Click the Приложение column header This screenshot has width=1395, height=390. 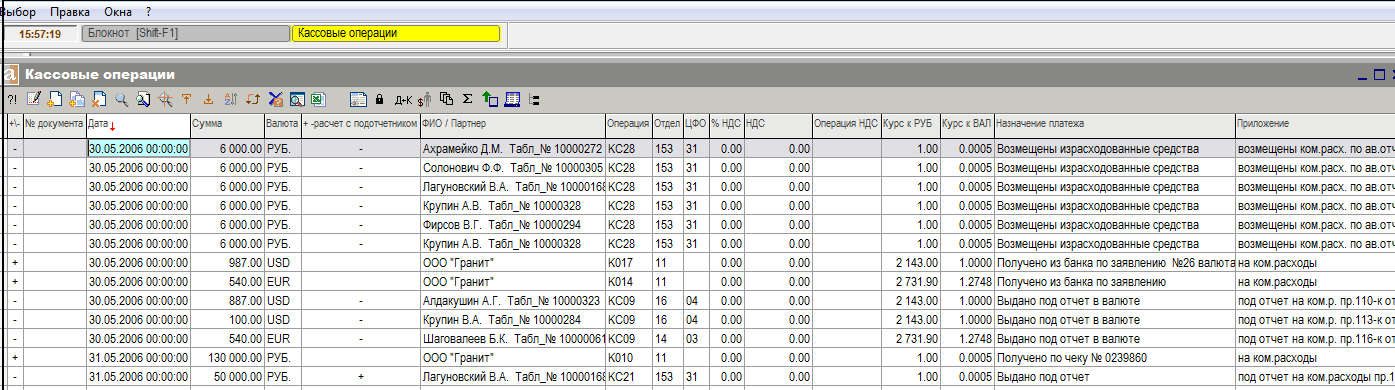coord(1315,125)
